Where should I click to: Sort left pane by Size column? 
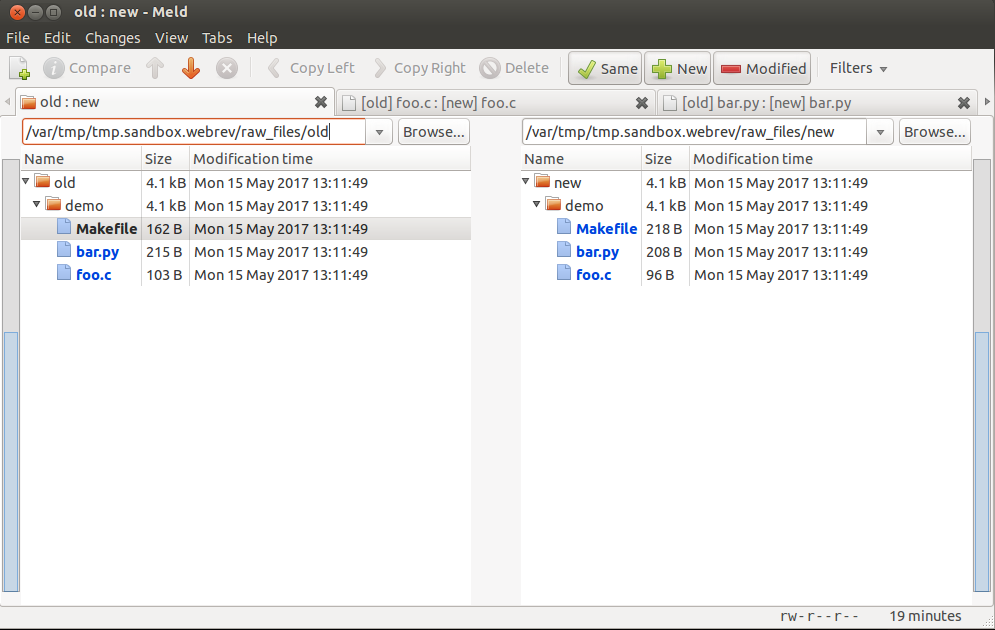[165, 159]
